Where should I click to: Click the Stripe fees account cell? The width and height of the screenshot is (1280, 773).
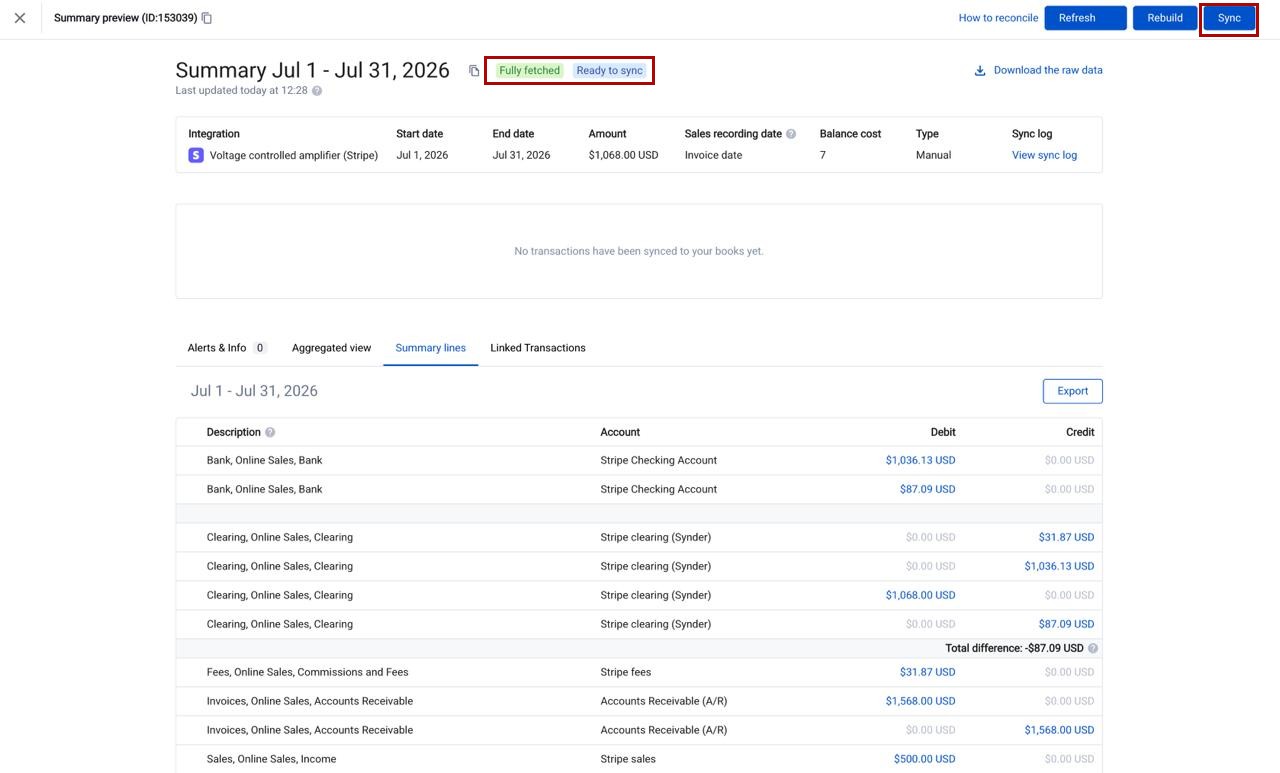(625, 672)
